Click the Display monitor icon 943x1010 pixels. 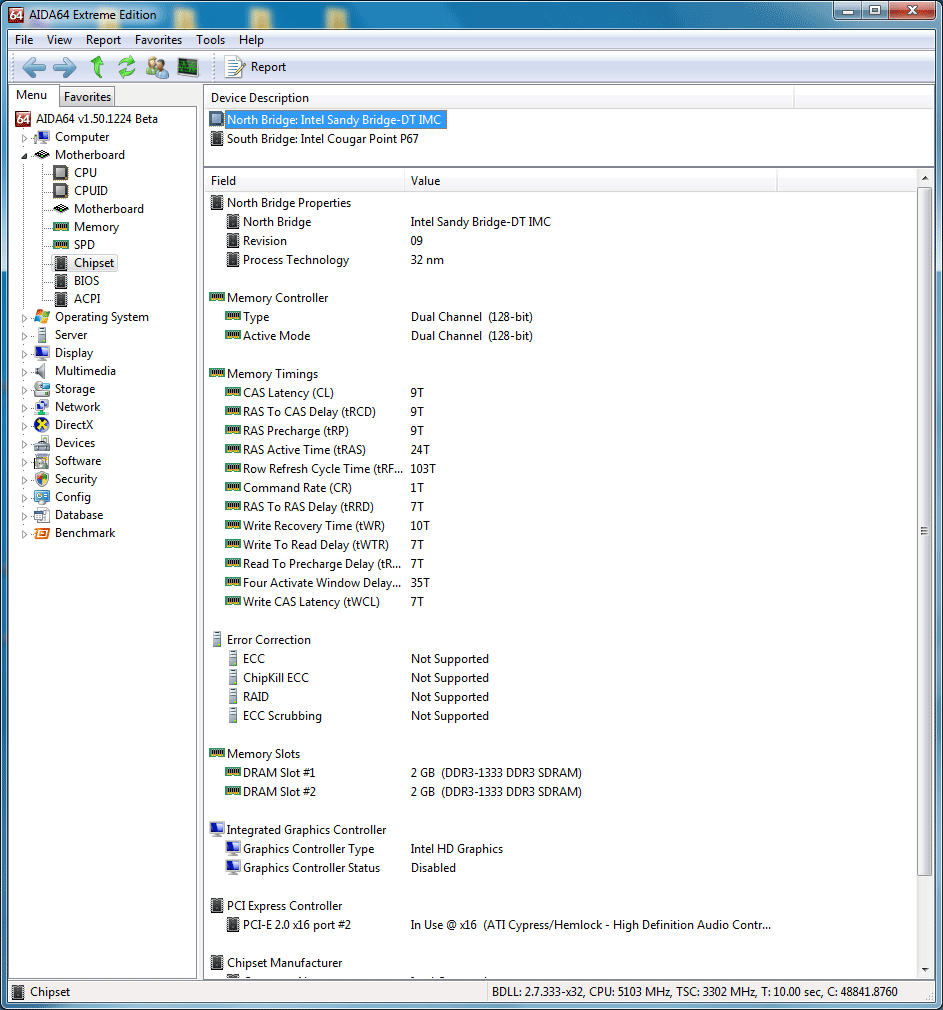coord(42,353)
